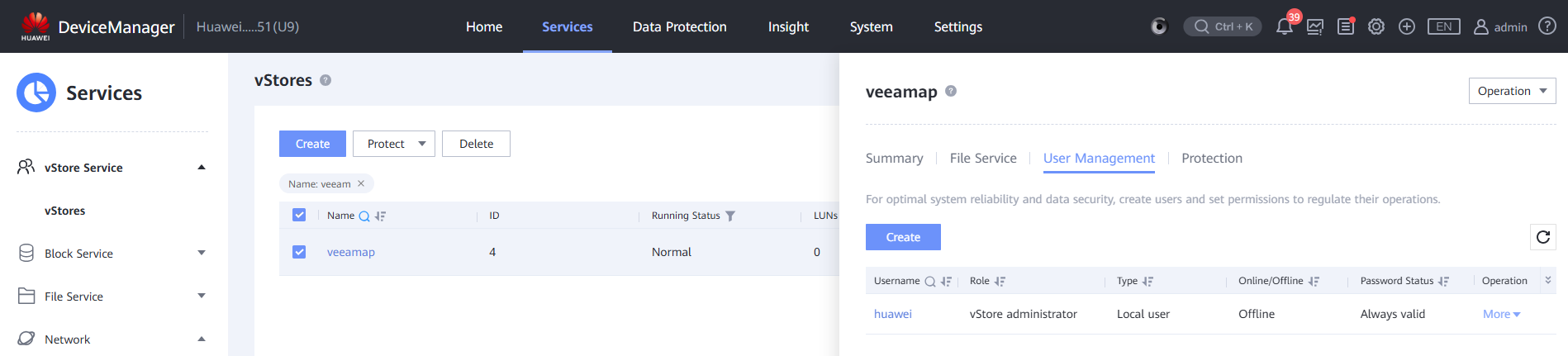
Task: Select vStores in the sidebar
Action: (65, 211)
